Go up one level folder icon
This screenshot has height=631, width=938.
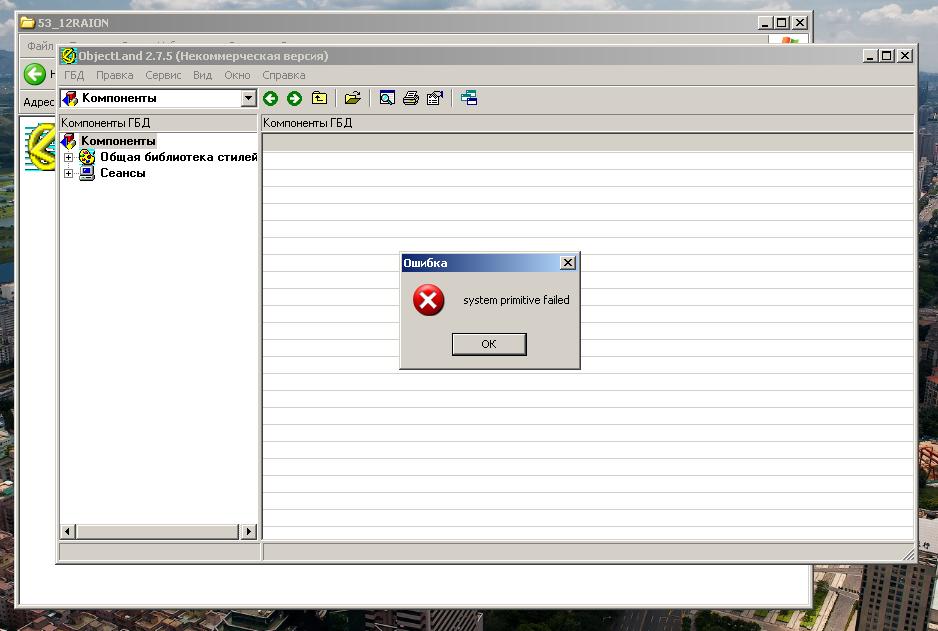(x=319, y=98)
